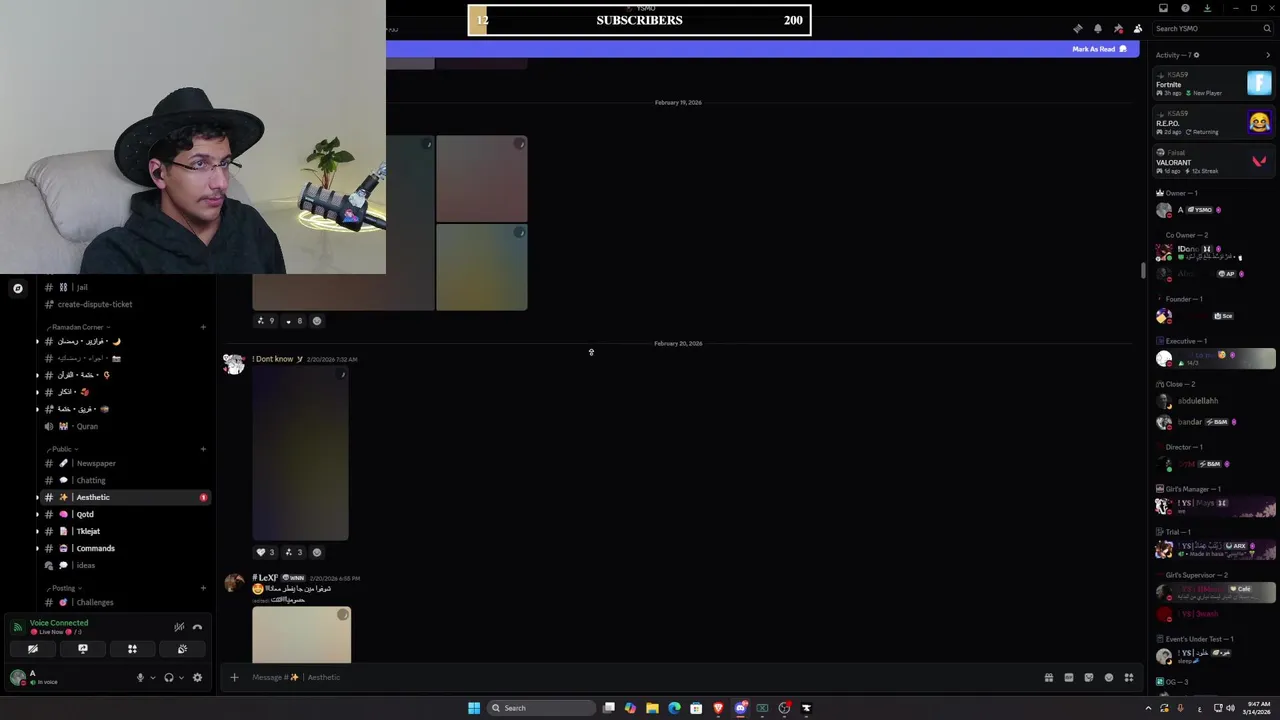Screen dimensions: 1280x720
Task: Deafen with the headphones icon
Action: tap(168, 677)
